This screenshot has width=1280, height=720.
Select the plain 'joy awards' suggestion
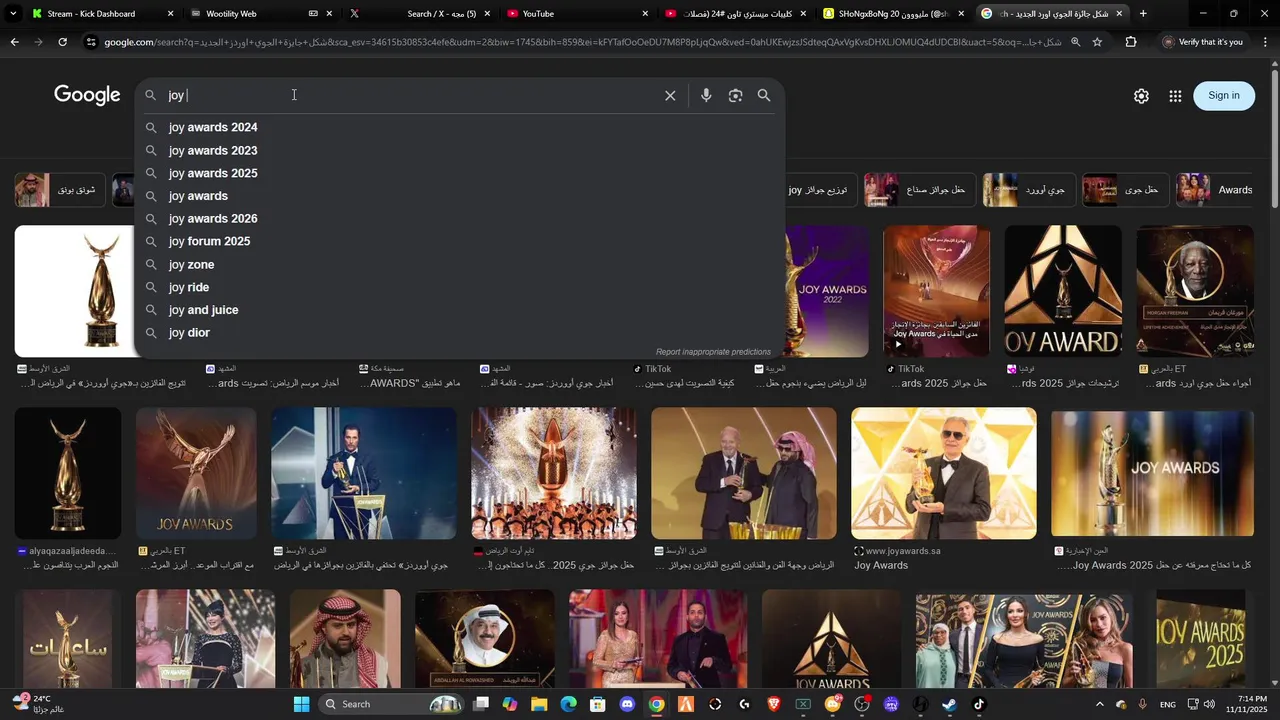459,196
